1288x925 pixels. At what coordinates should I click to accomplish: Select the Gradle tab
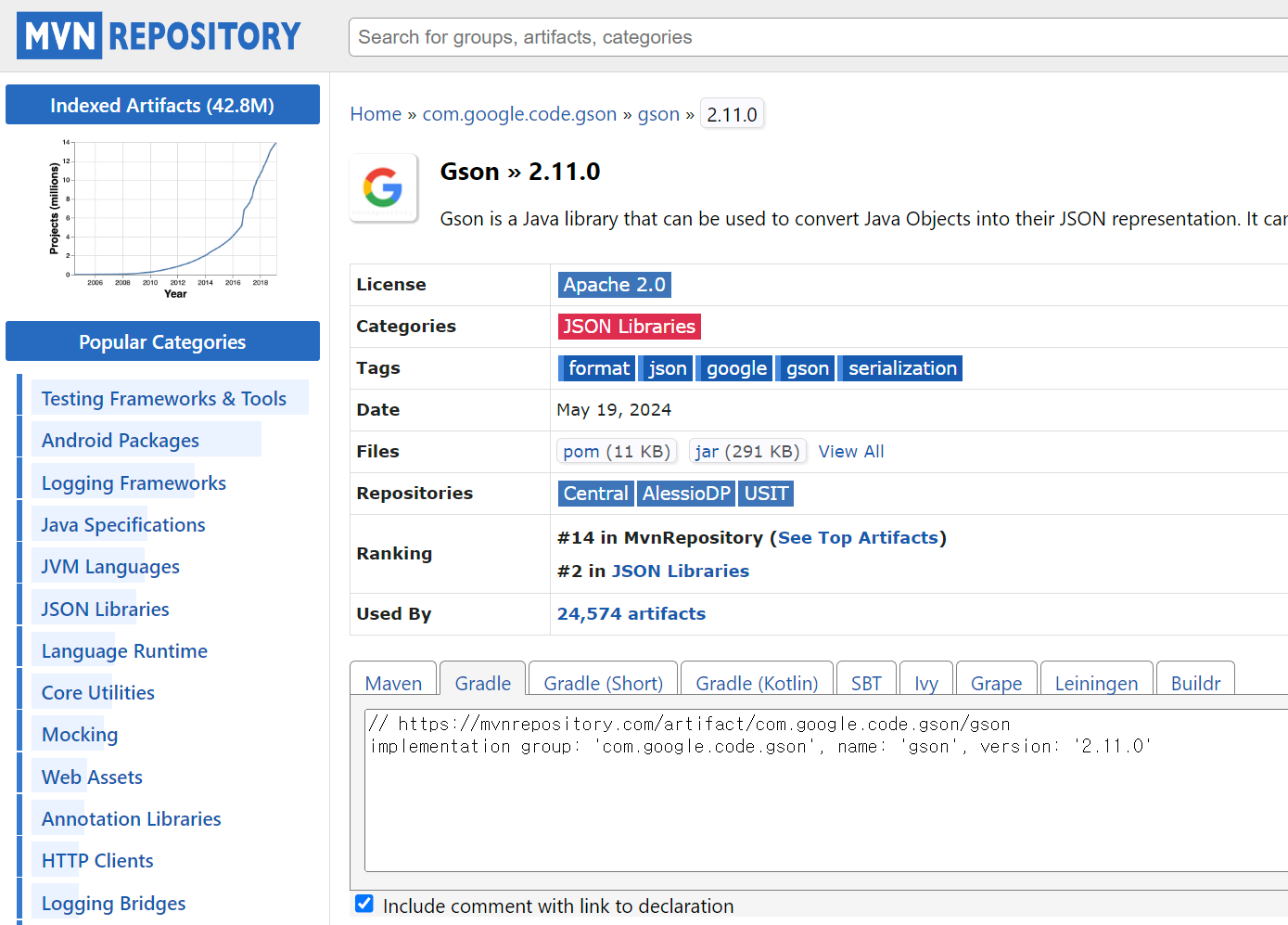pos(483,678)
